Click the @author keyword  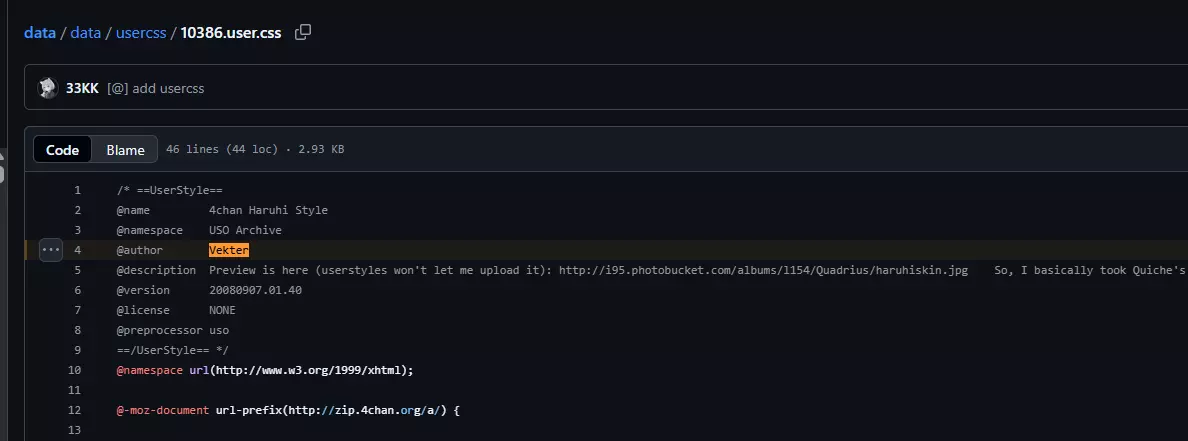(139, 250)
